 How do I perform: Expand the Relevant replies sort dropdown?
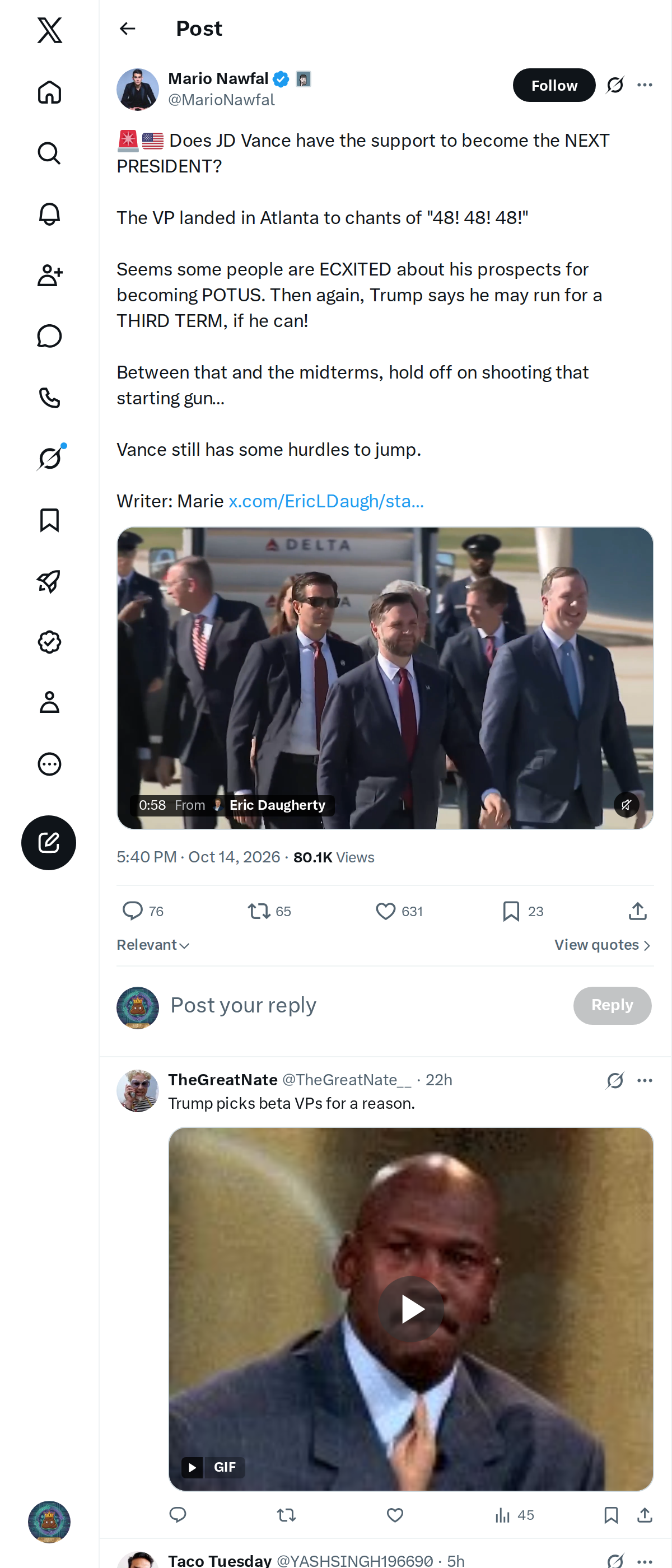pos(153,945)
